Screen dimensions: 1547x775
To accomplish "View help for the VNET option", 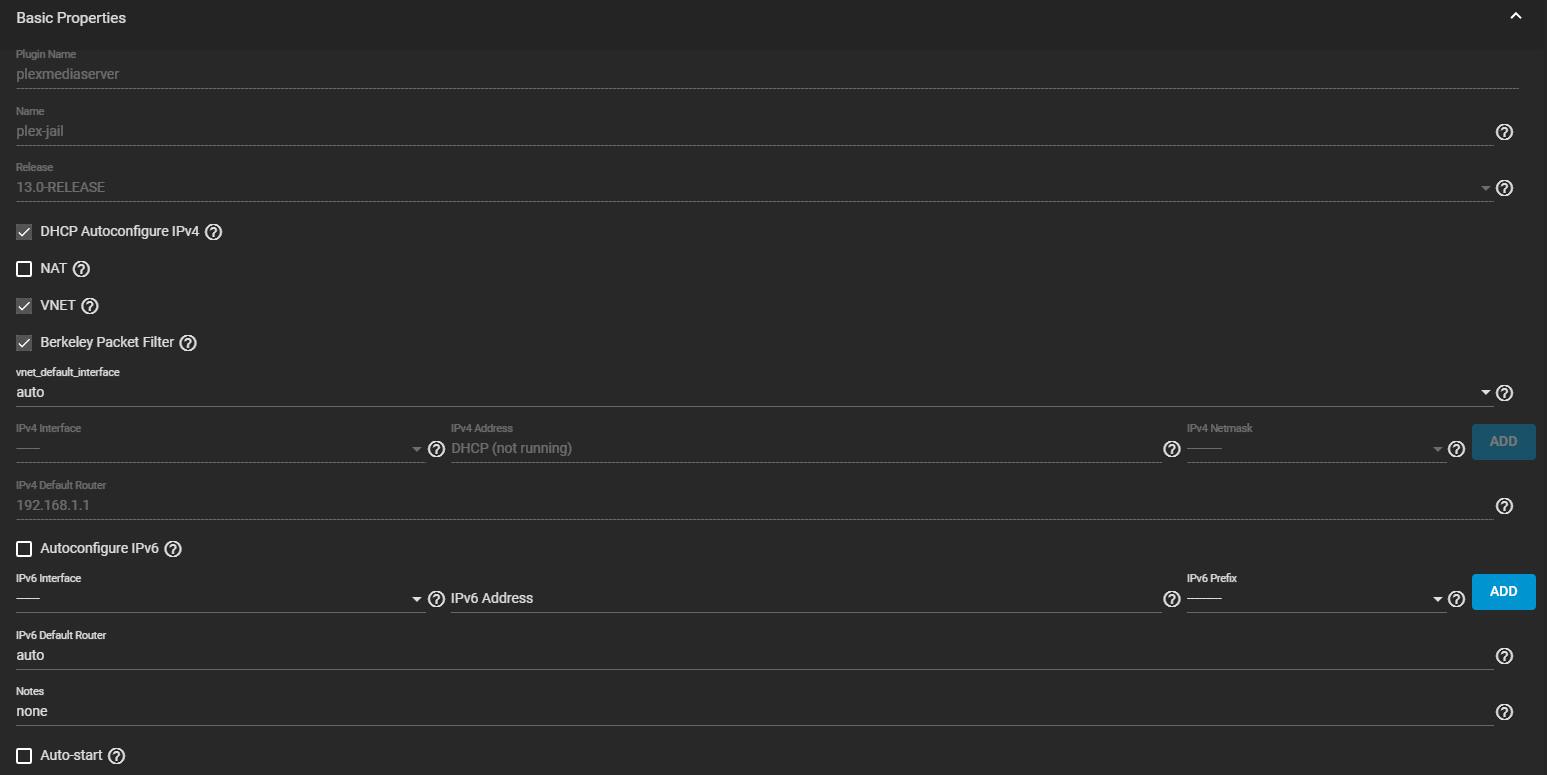I will (90, 306).
